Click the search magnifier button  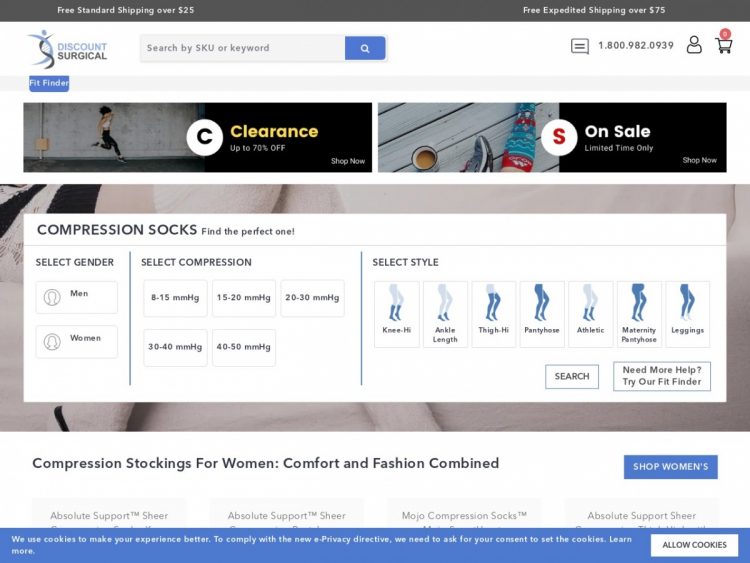365,48
